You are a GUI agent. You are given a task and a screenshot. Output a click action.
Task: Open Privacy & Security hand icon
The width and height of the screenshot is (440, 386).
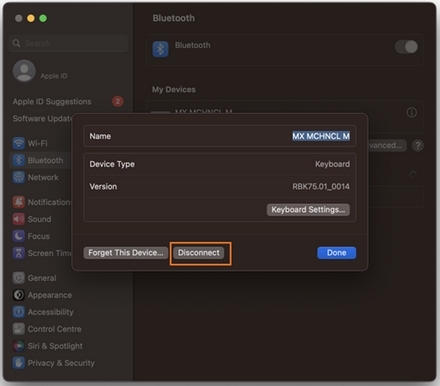(19, 363)
